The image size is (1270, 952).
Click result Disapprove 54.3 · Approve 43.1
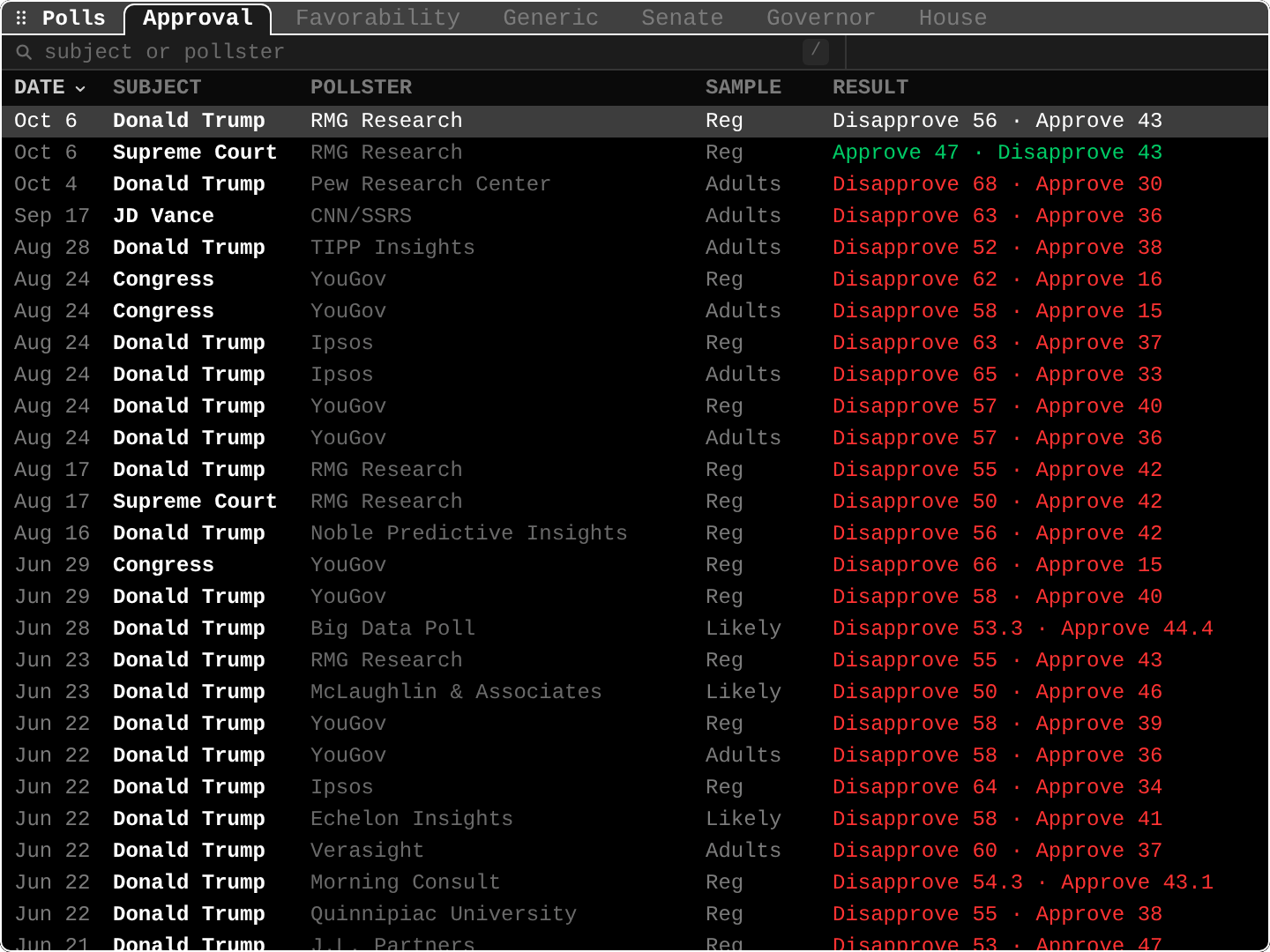point(1022,882)
